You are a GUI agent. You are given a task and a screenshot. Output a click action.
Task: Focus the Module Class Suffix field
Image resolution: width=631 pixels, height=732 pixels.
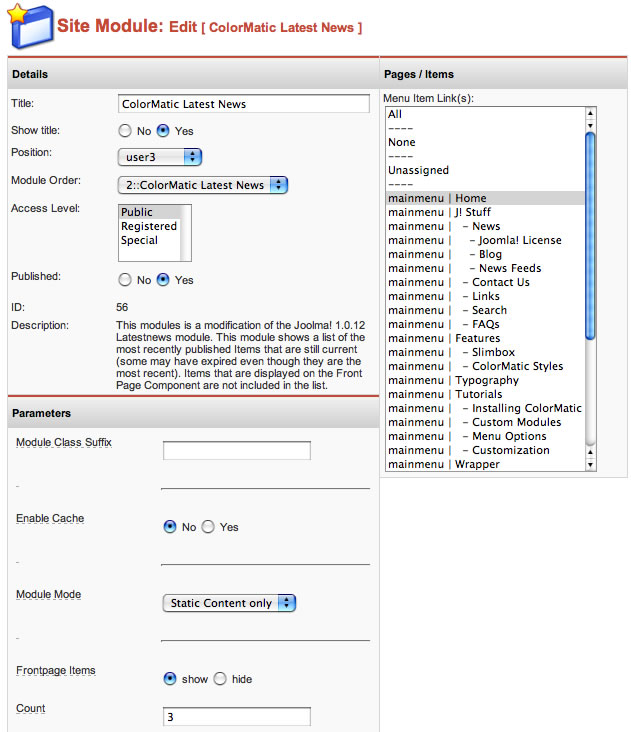coord(236,451)
